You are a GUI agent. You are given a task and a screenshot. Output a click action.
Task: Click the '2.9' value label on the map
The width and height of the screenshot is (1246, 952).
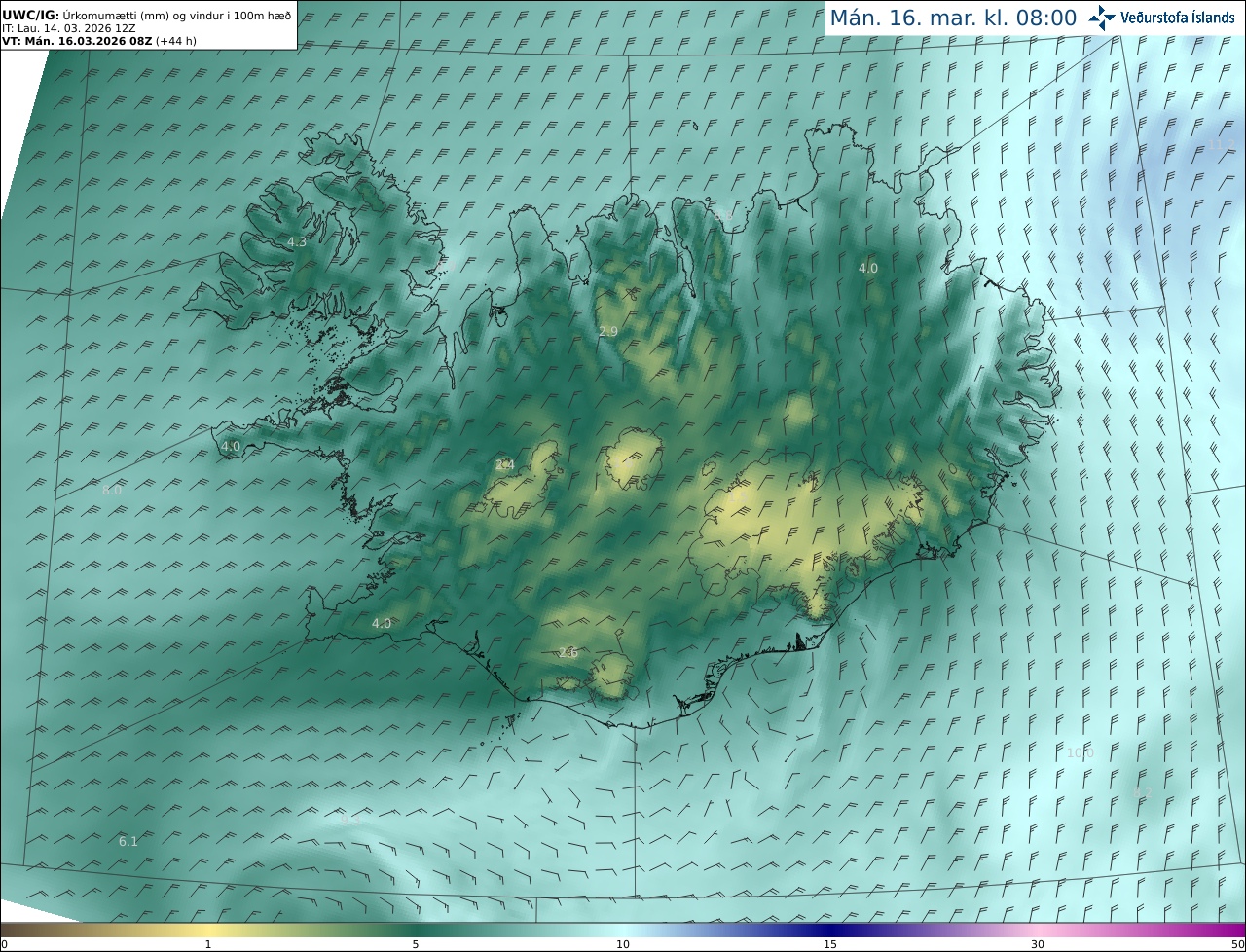608,332
